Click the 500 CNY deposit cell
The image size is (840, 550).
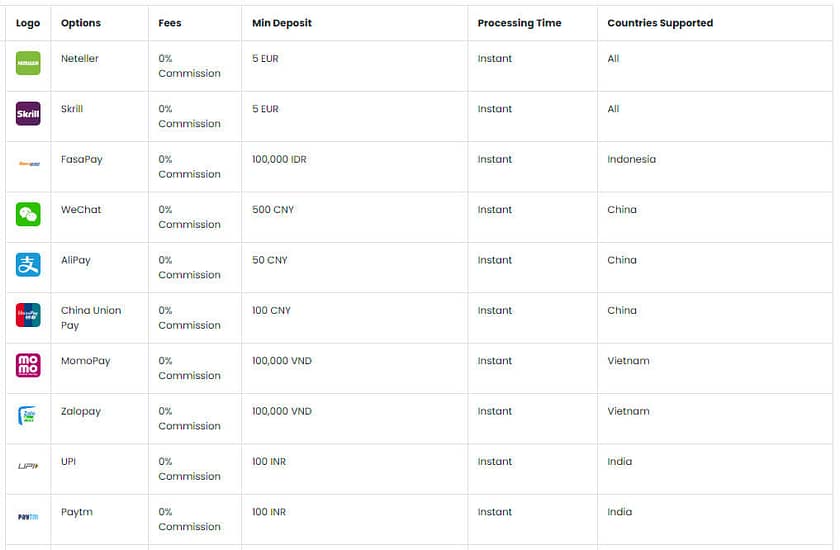click(x=273, y=210)
